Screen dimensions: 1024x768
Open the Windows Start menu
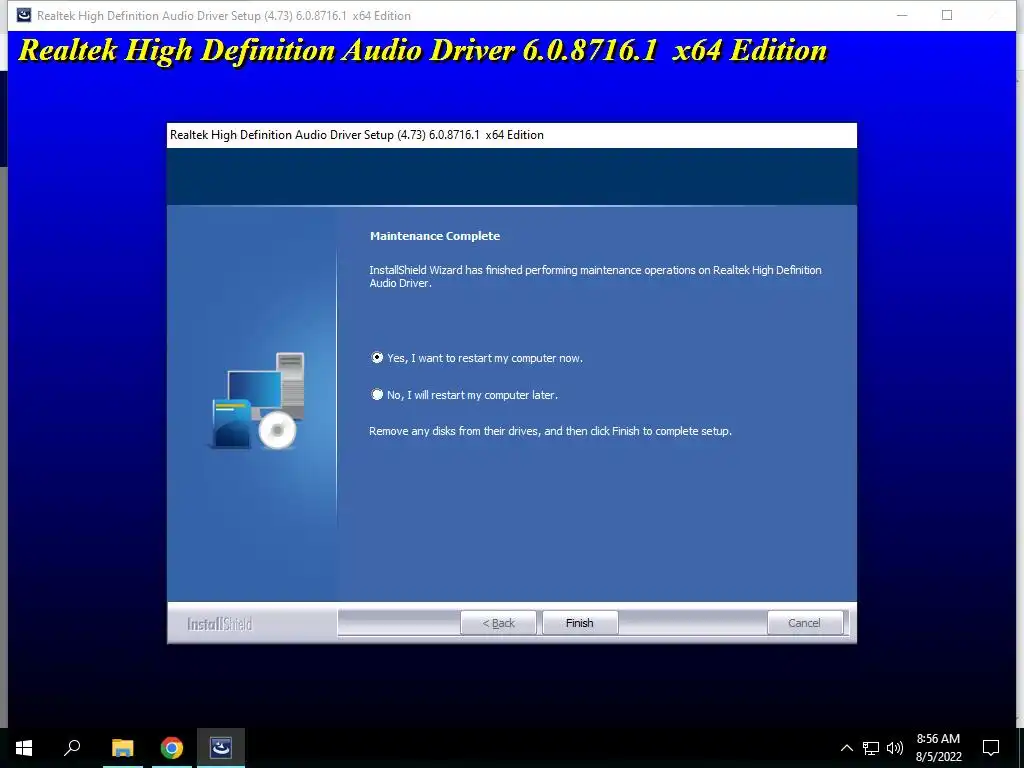click(24, 748)
